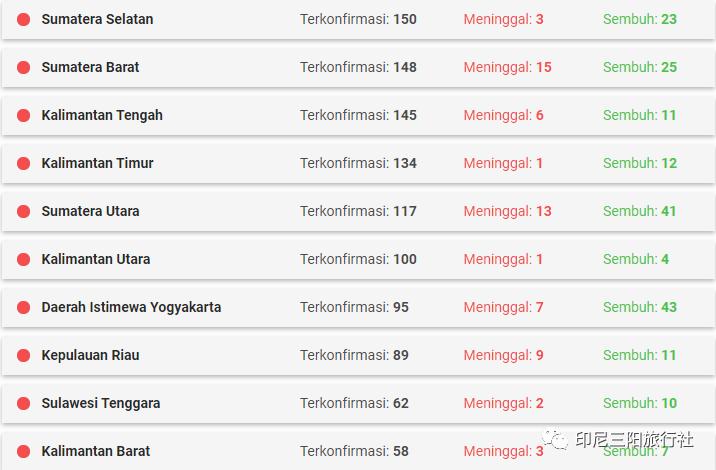This screenshot has height=470, width=716.
Task: Click the red dot beside Kepulauan Riau
Action: click(x=24, y=356)
